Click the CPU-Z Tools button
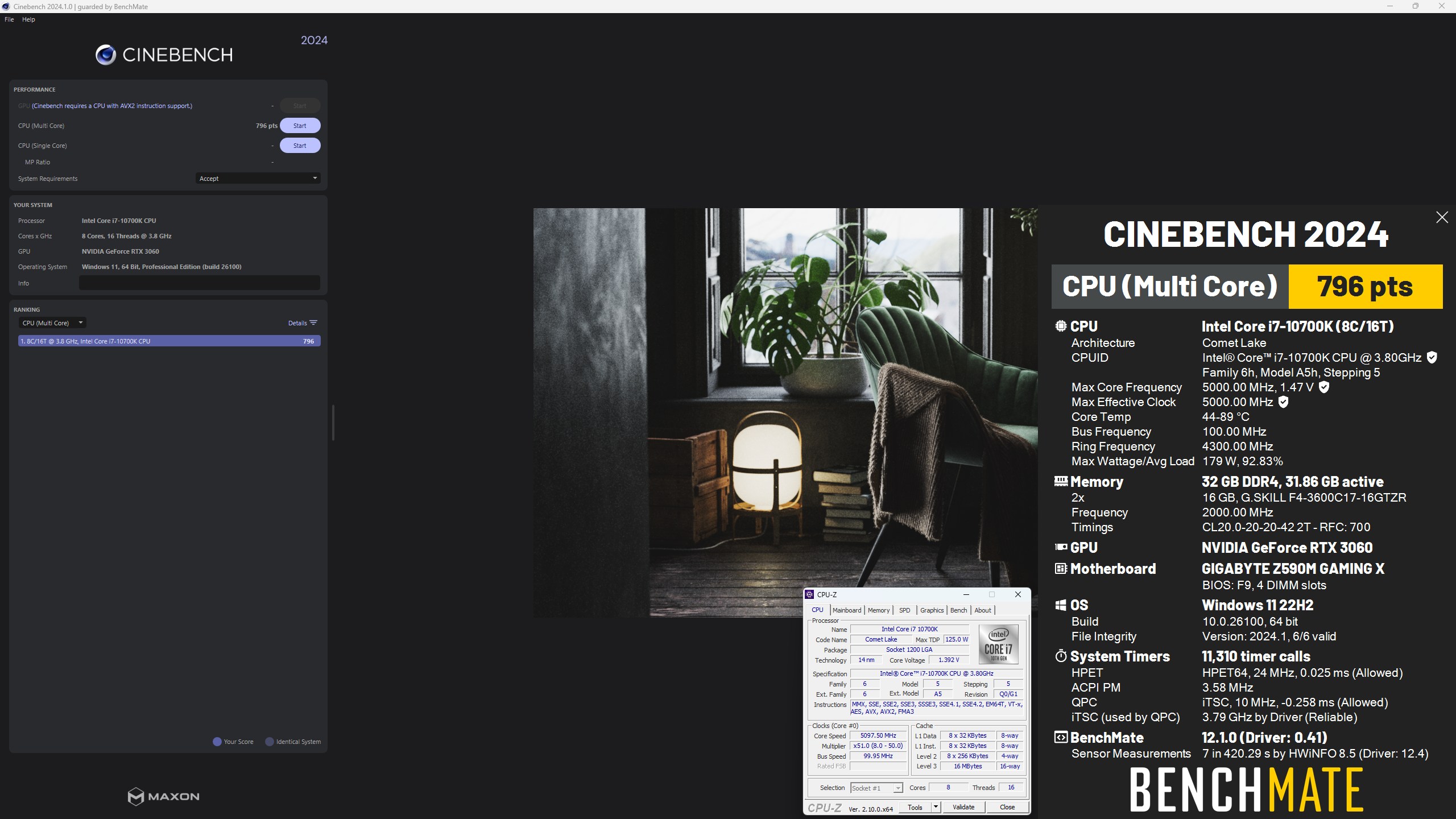 point(915,807)
